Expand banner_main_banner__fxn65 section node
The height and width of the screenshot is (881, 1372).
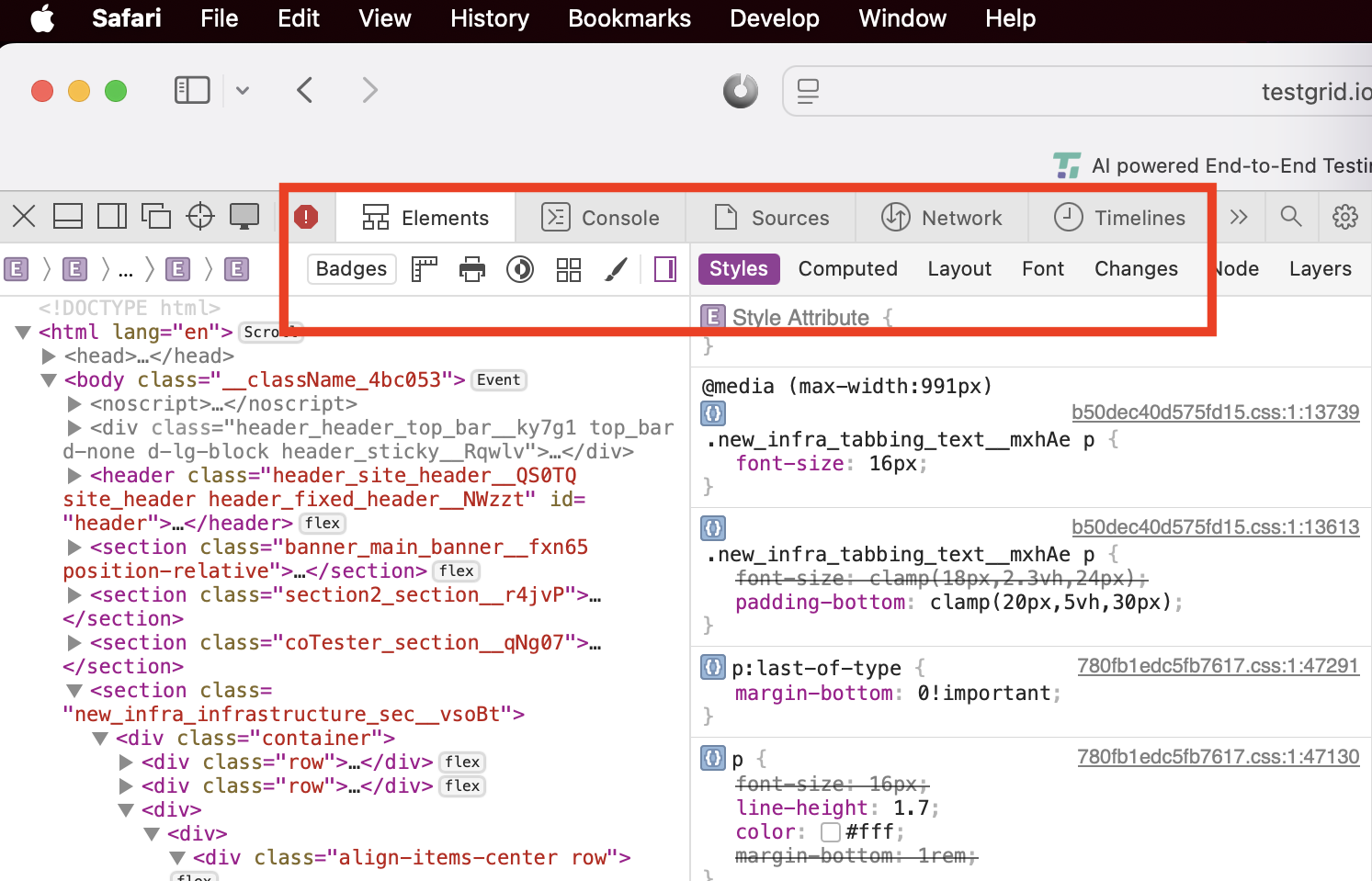[x=74, y=547]
